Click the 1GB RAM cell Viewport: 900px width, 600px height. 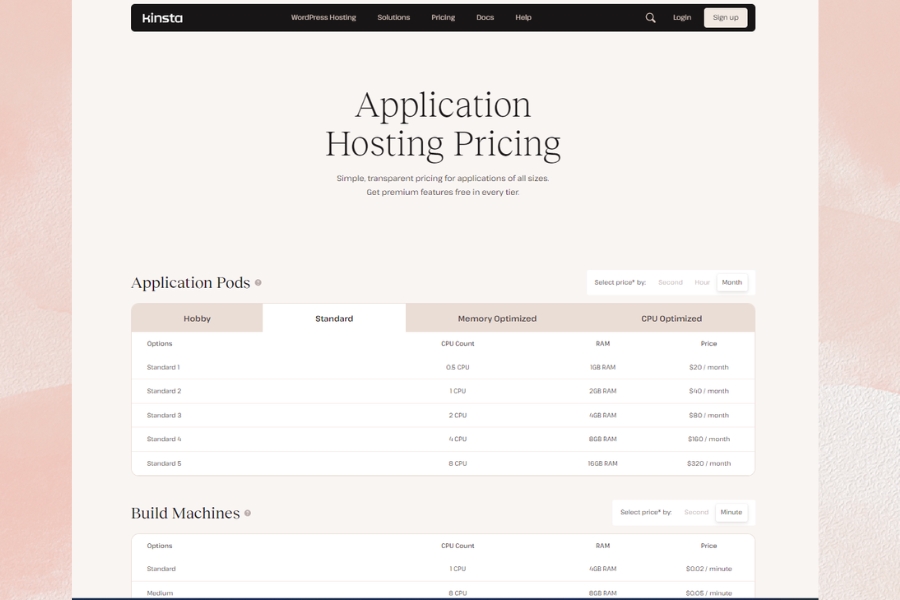603,367
